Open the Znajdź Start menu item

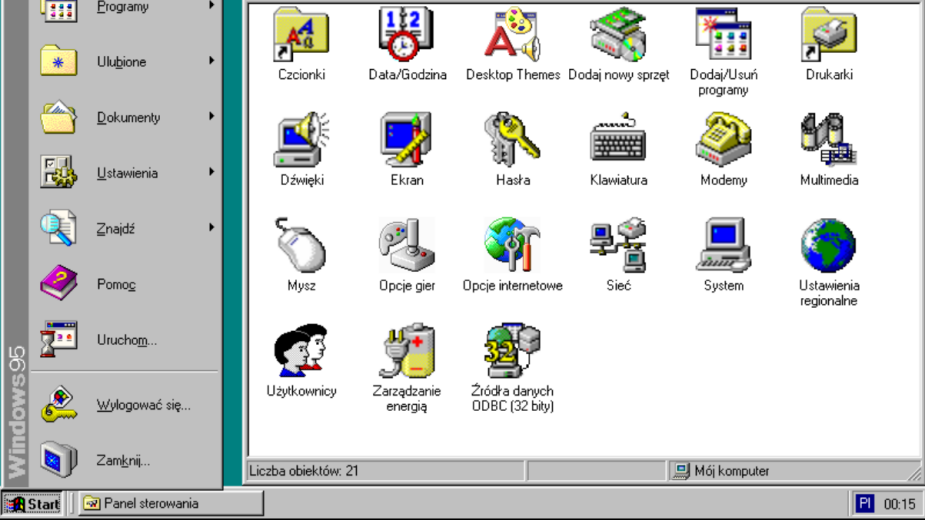pyautogui.click(x=126, y=228)
